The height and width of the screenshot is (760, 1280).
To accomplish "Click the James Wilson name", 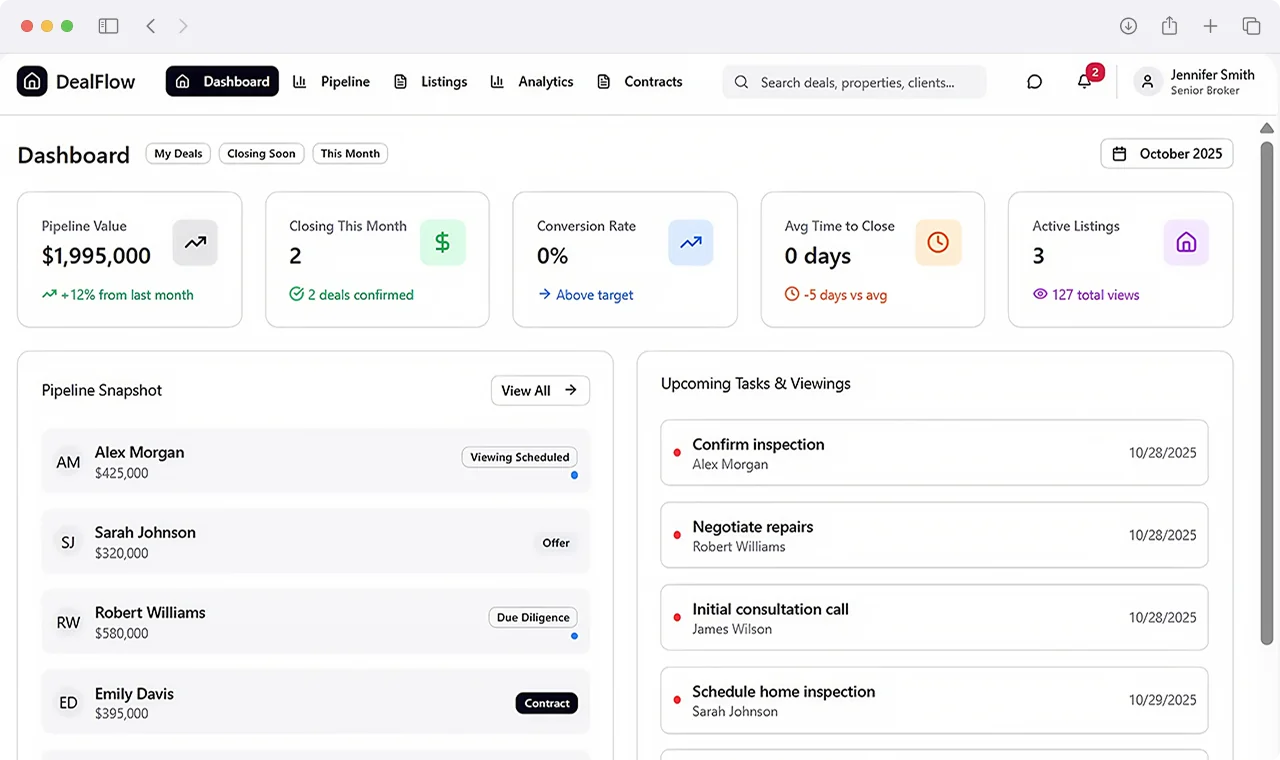I will [x=732, y=629].
